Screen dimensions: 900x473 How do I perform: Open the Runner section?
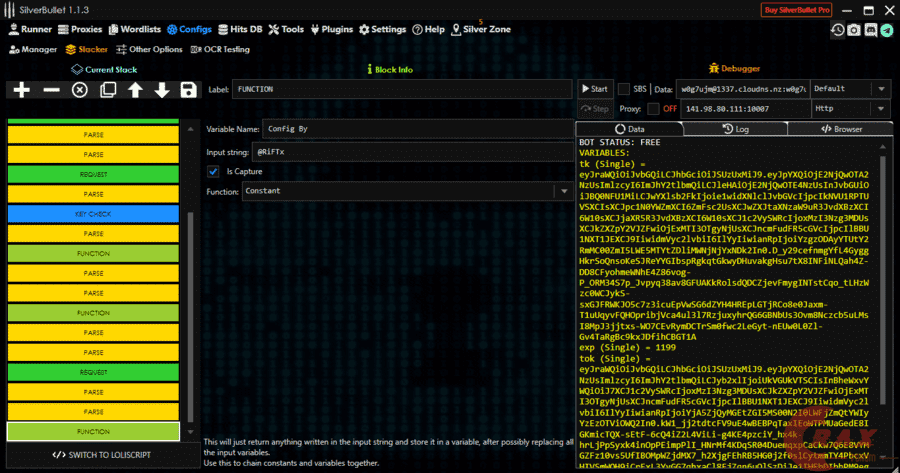click(x=30, y=29)
